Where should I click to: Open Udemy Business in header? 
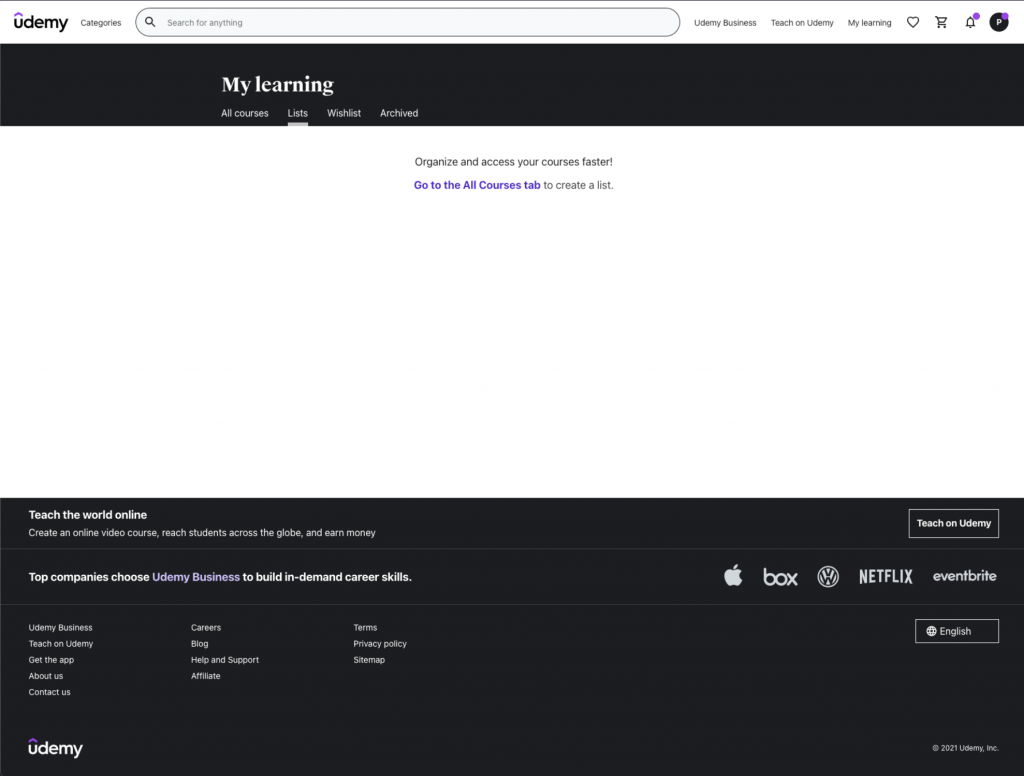tap(725, 23)
